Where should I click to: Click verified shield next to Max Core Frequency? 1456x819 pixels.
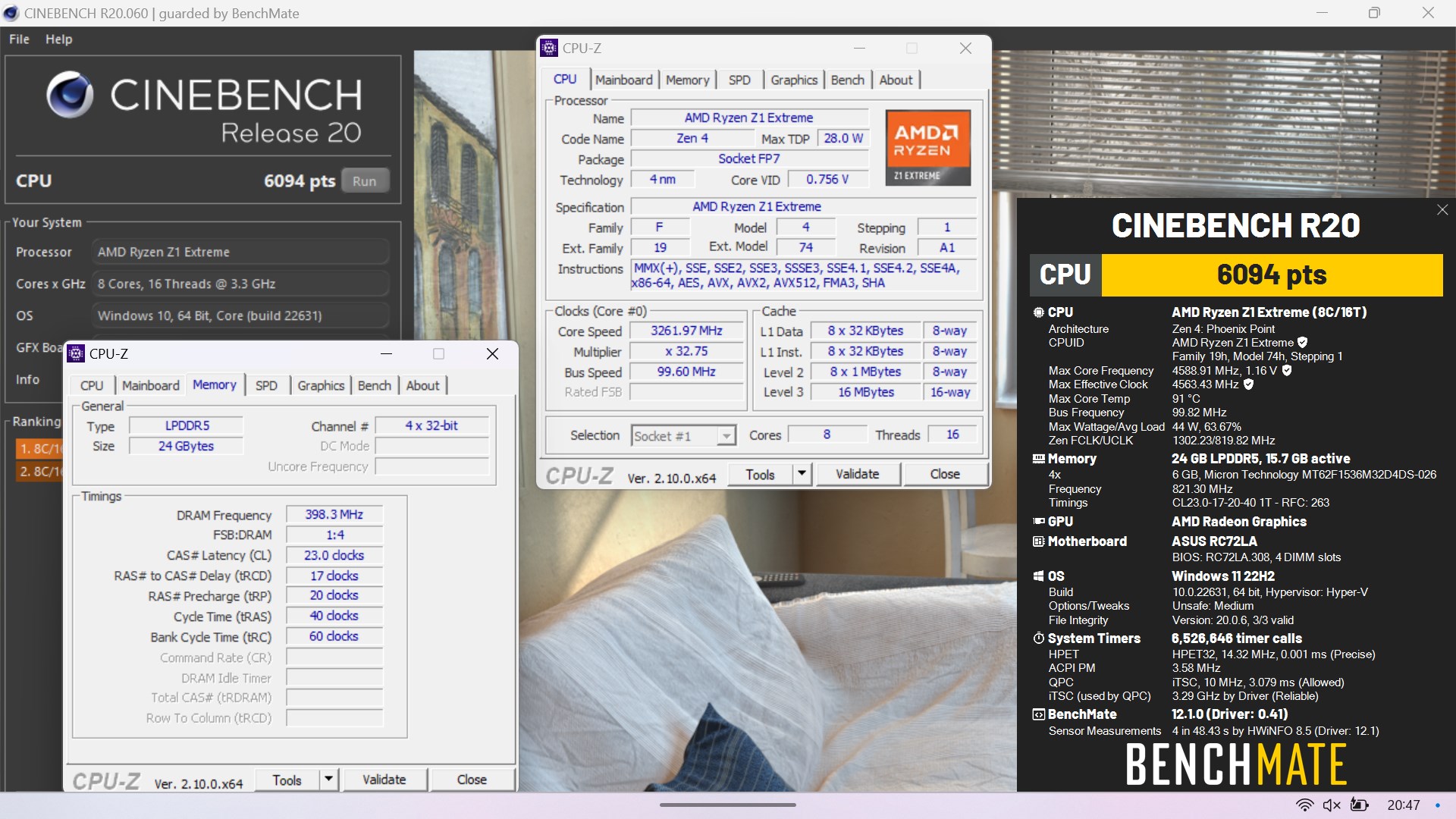click(1287, 371)
